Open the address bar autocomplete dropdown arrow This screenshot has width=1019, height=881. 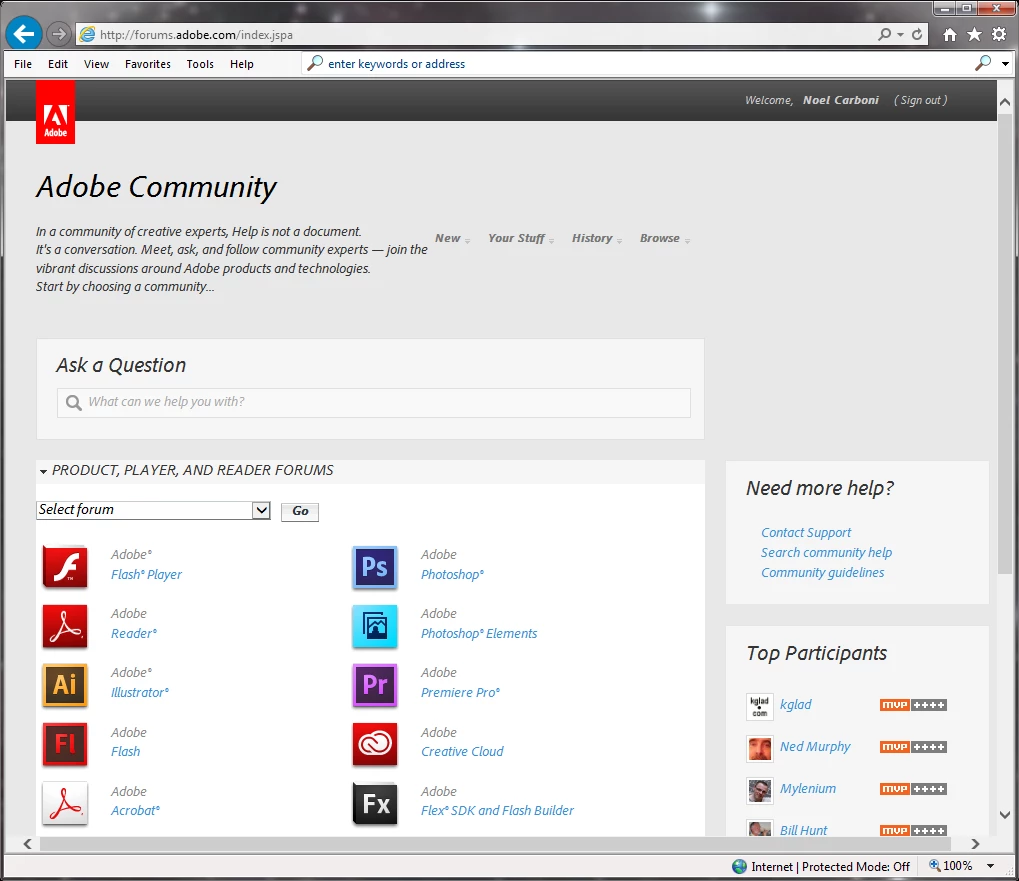(901, 34)
